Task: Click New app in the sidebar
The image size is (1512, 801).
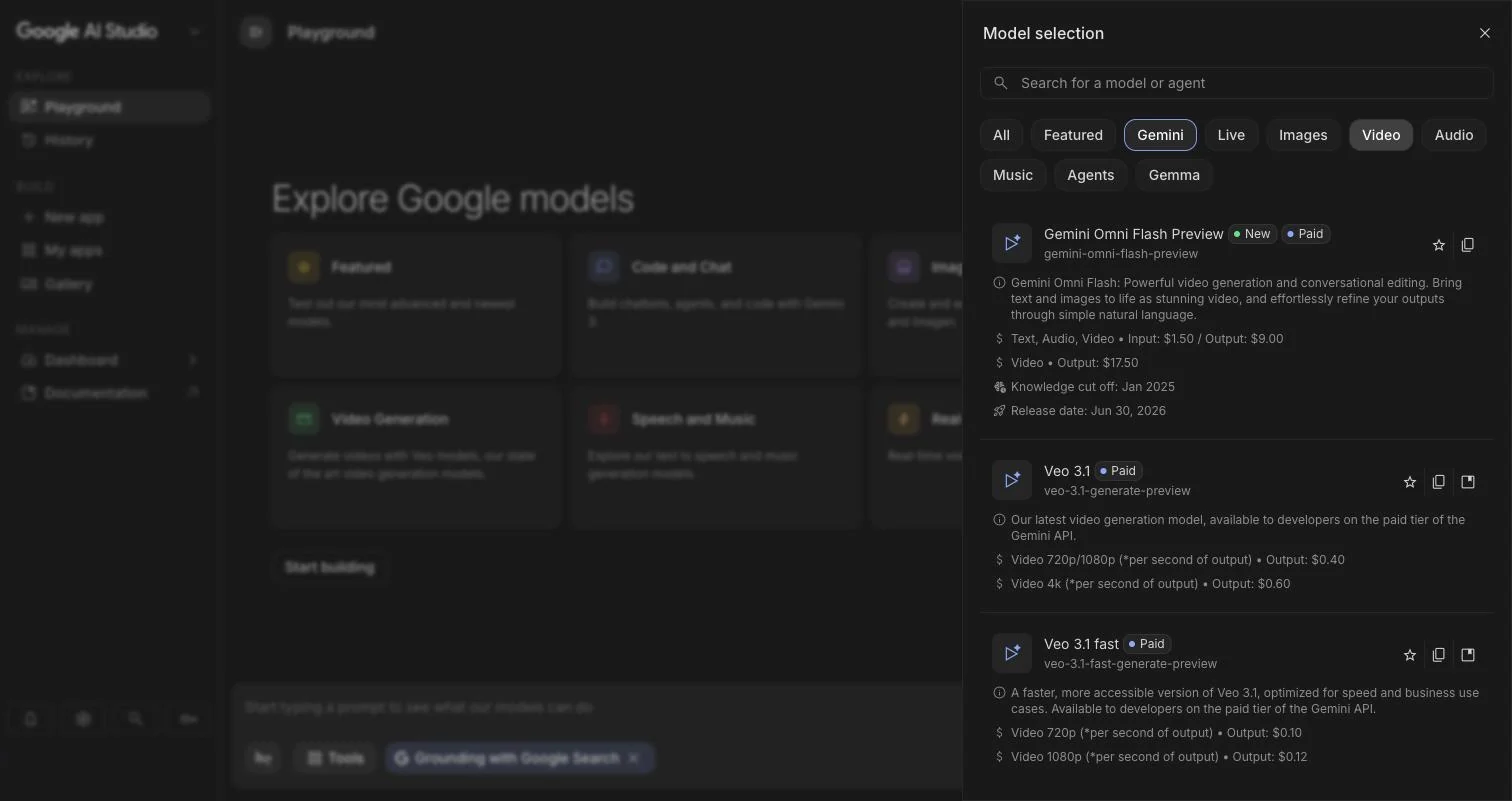Action: [x=109, y=217]
